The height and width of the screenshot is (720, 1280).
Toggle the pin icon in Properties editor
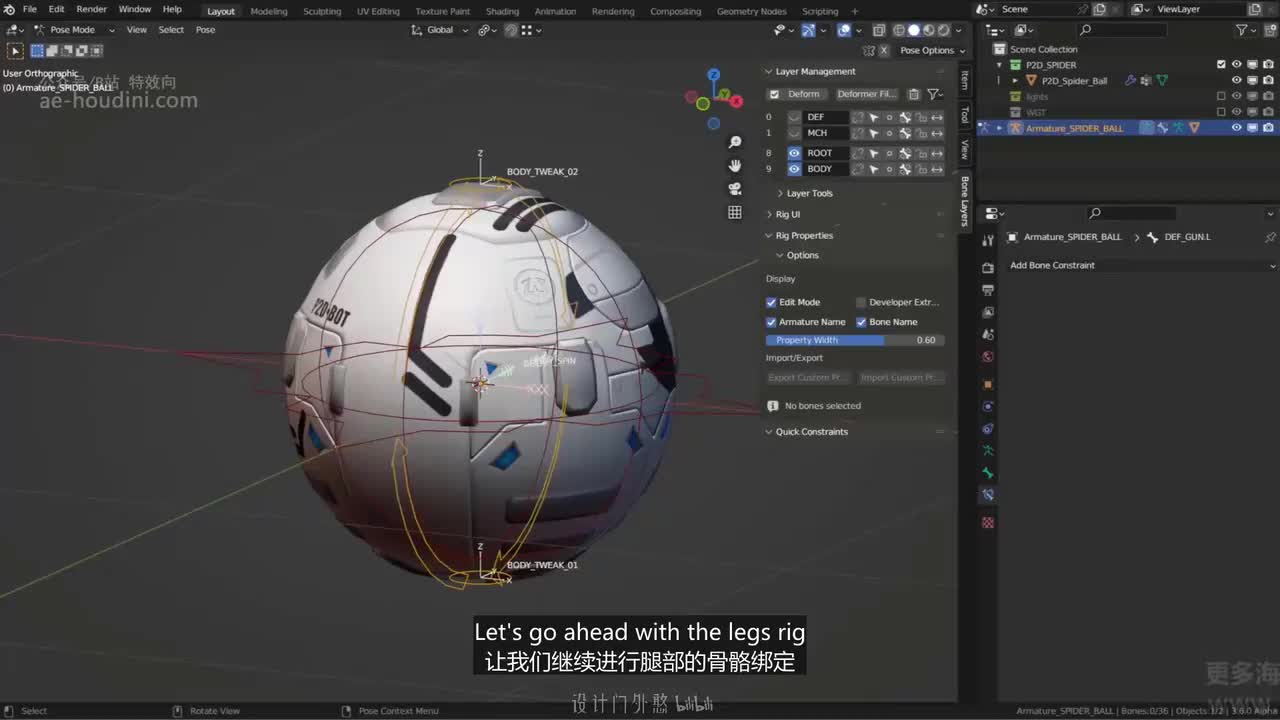(1270, 237)
